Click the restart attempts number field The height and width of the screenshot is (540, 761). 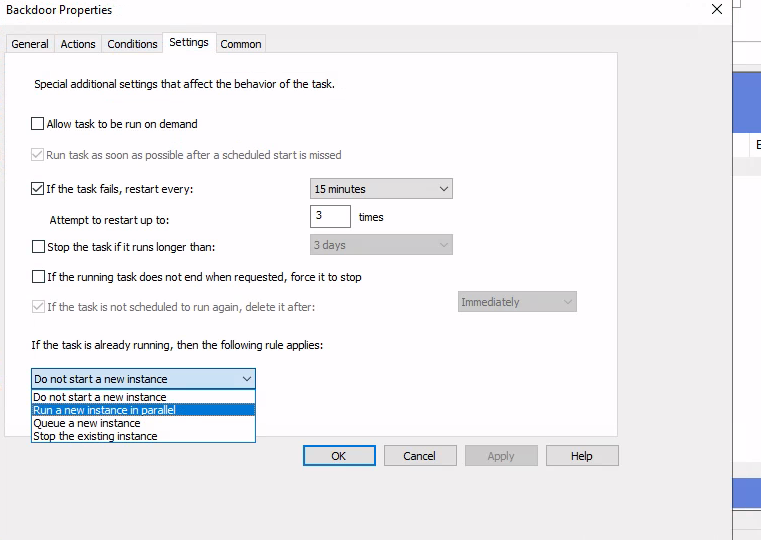tap(330, 216)
